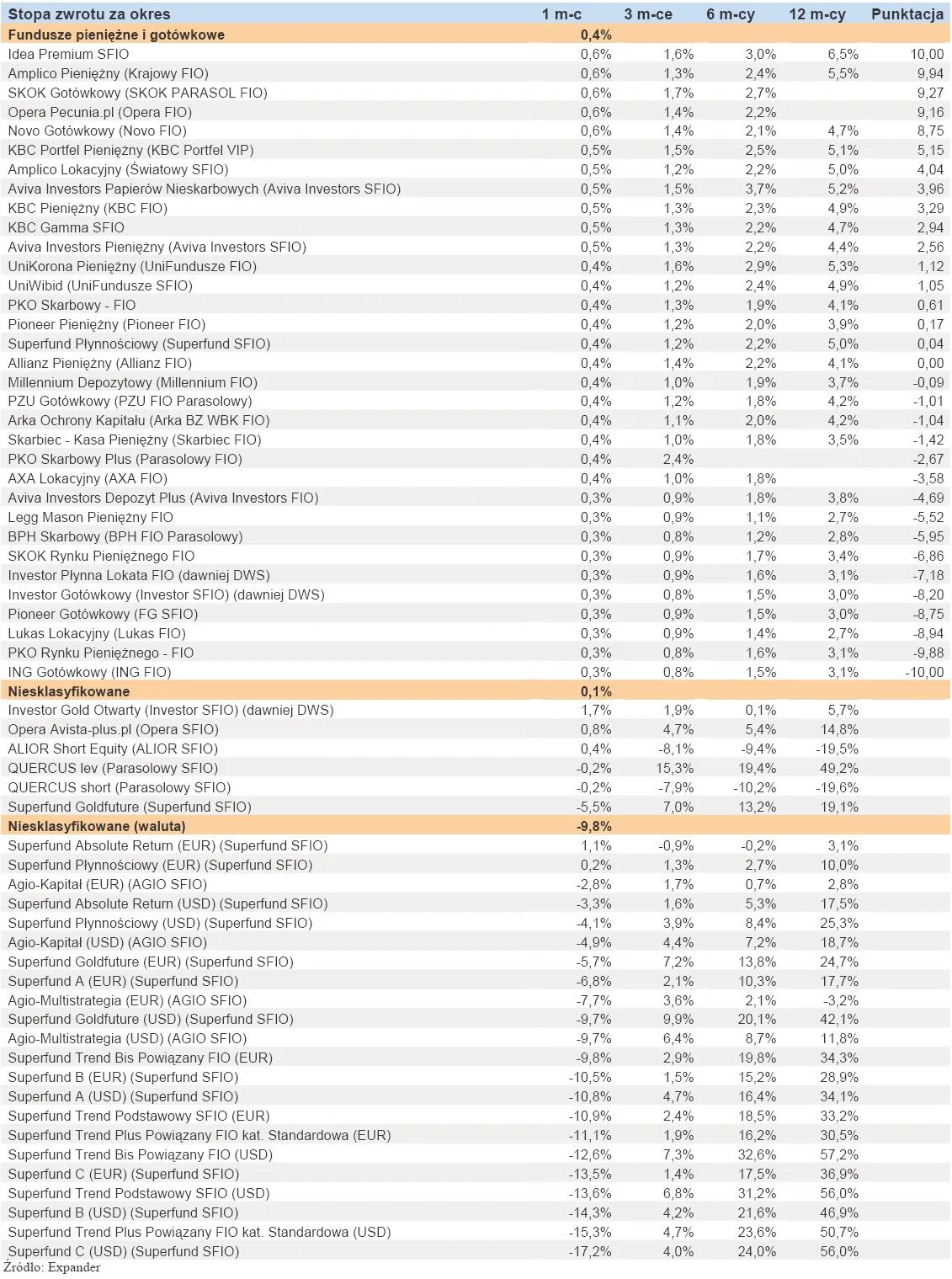The image size is (952, 1279).
Task: Select the "Niesklasyfikowane (waluta)" section header
Action: pyautogui.click(x=97, y=826)
